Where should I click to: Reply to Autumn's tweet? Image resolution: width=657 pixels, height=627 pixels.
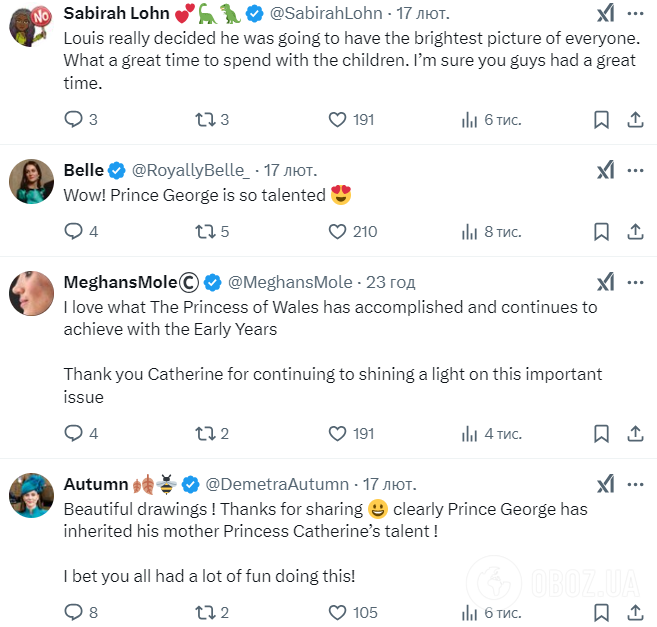tap(73, 612)
